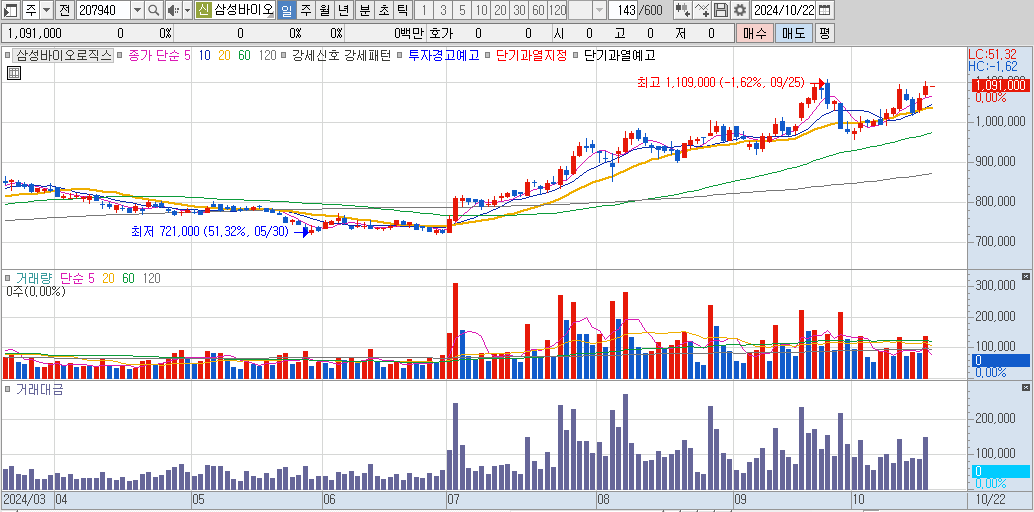Click the 매수 buy button
The width and height of the screenshot is (1034, 512).
coord(754,33)
